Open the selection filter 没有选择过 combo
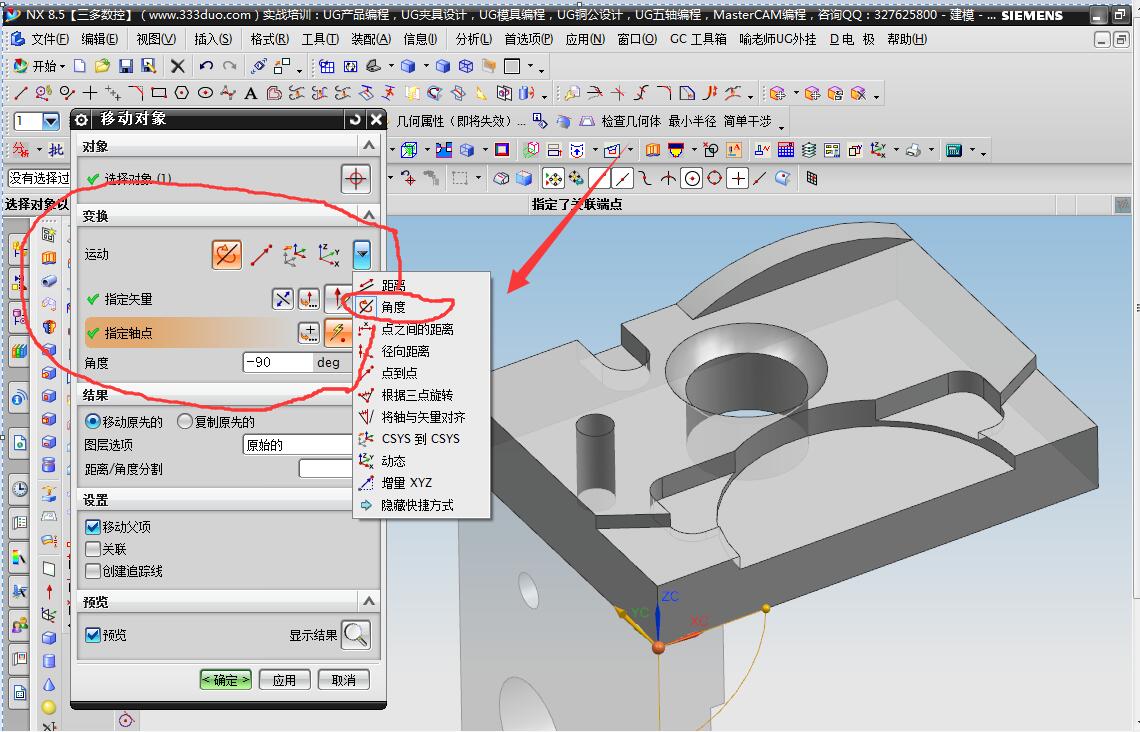Image resolution: width=1140 pixels, height=732 pixels. point(39,178)
